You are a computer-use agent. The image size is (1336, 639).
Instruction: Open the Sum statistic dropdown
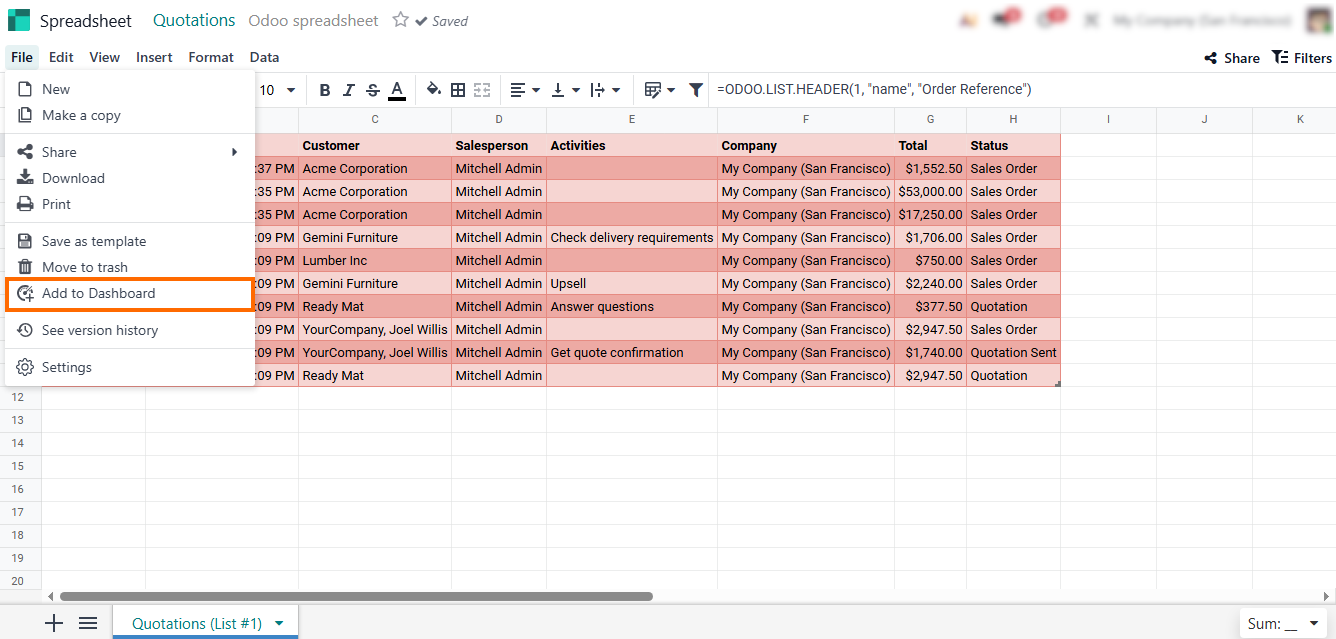click(1285, 624)
